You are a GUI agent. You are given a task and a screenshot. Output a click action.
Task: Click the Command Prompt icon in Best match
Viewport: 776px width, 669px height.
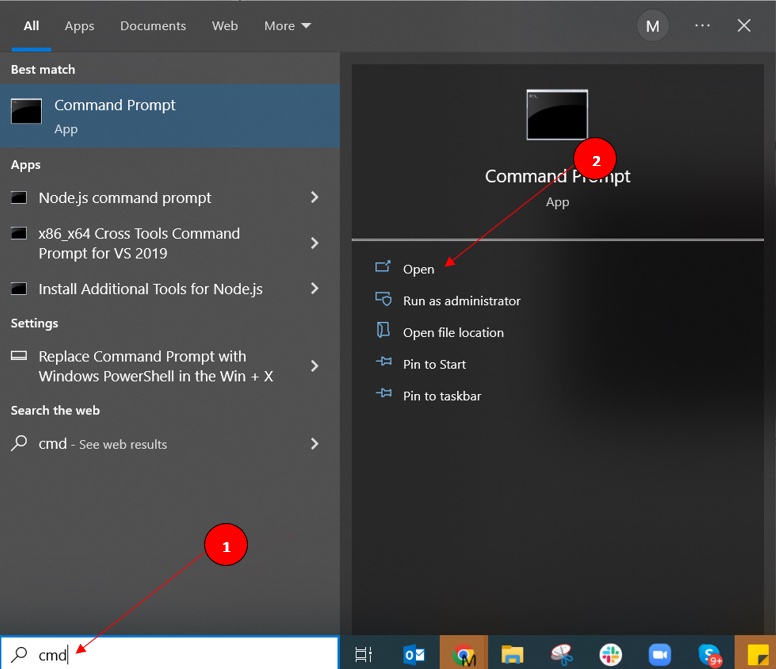point(26,111)
